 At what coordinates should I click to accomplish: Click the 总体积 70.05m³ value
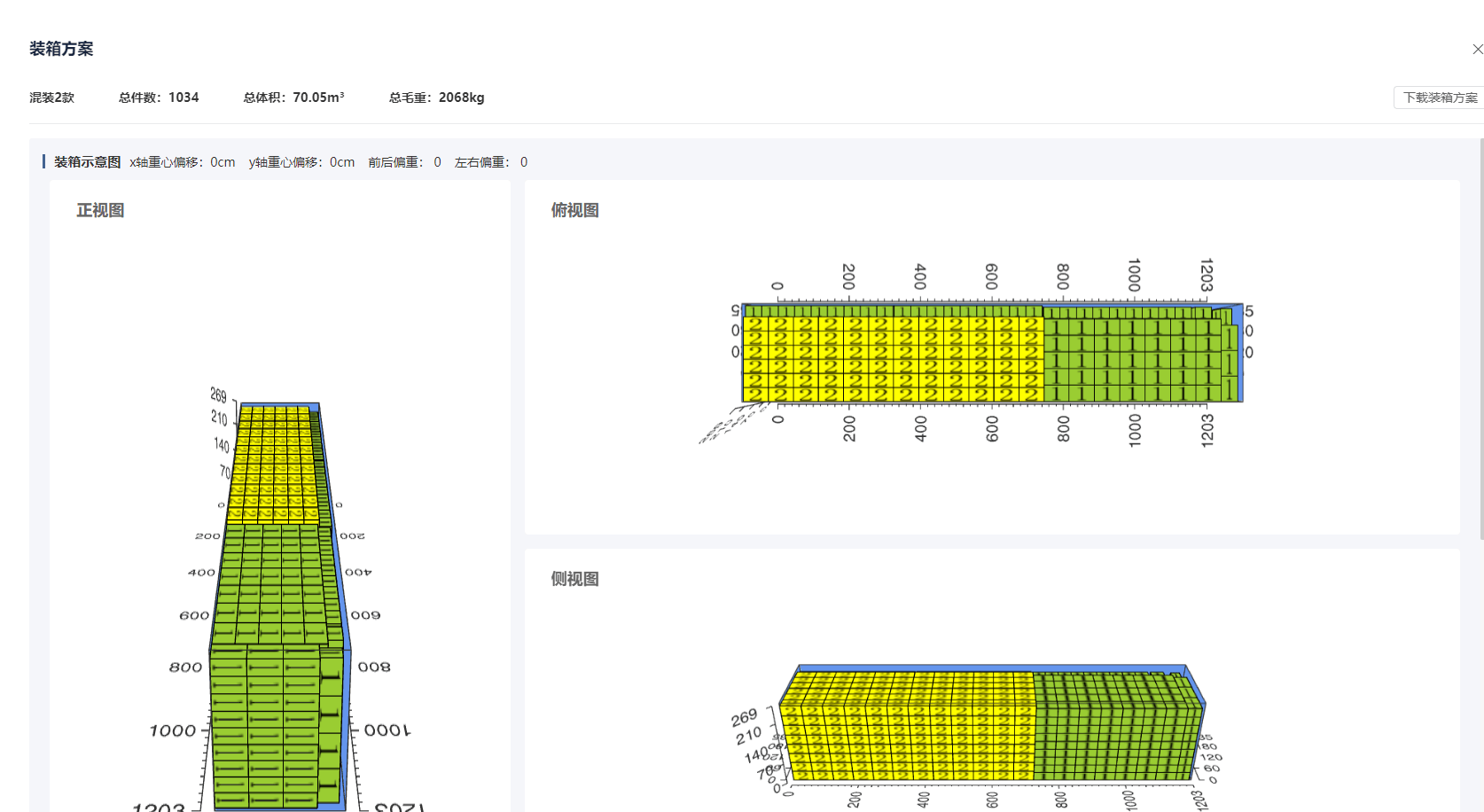click(x=293, y=98)
